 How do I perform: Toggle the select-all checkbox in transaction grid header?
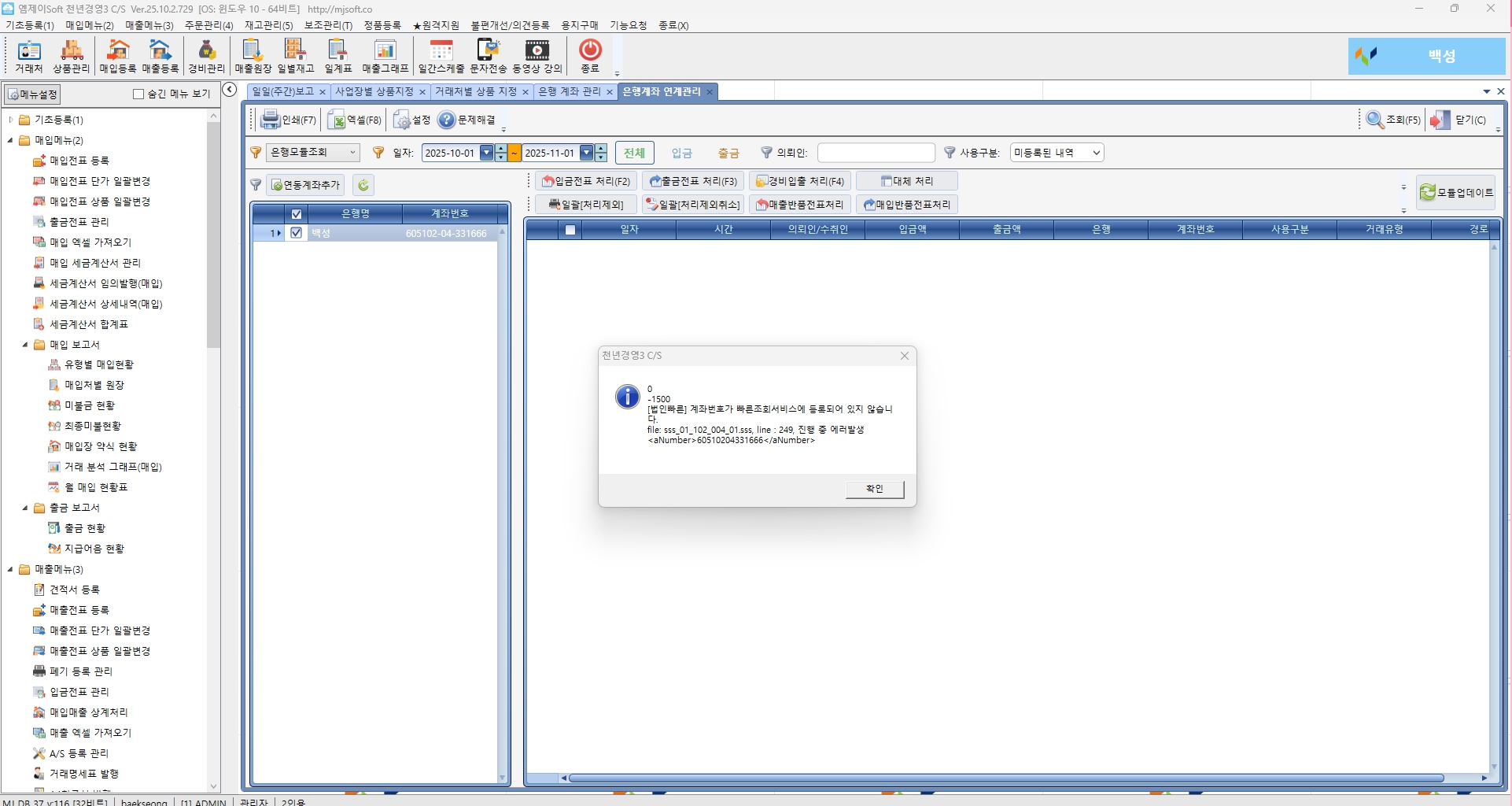(x=570, y=230)
